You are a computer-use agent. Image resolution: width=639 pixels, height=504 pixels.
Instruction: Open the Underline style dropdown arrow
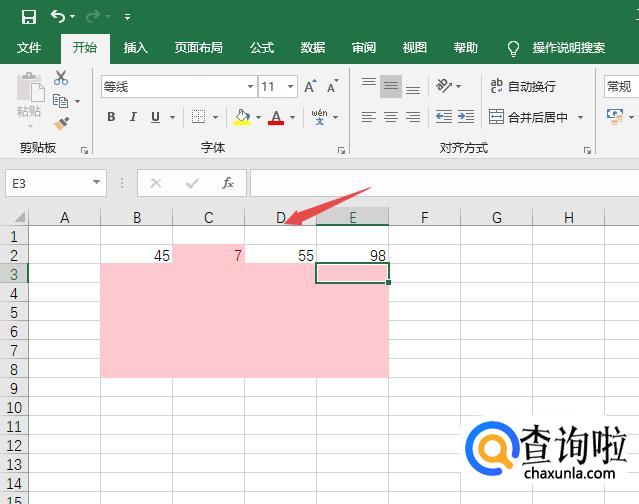tap(172, 117)
